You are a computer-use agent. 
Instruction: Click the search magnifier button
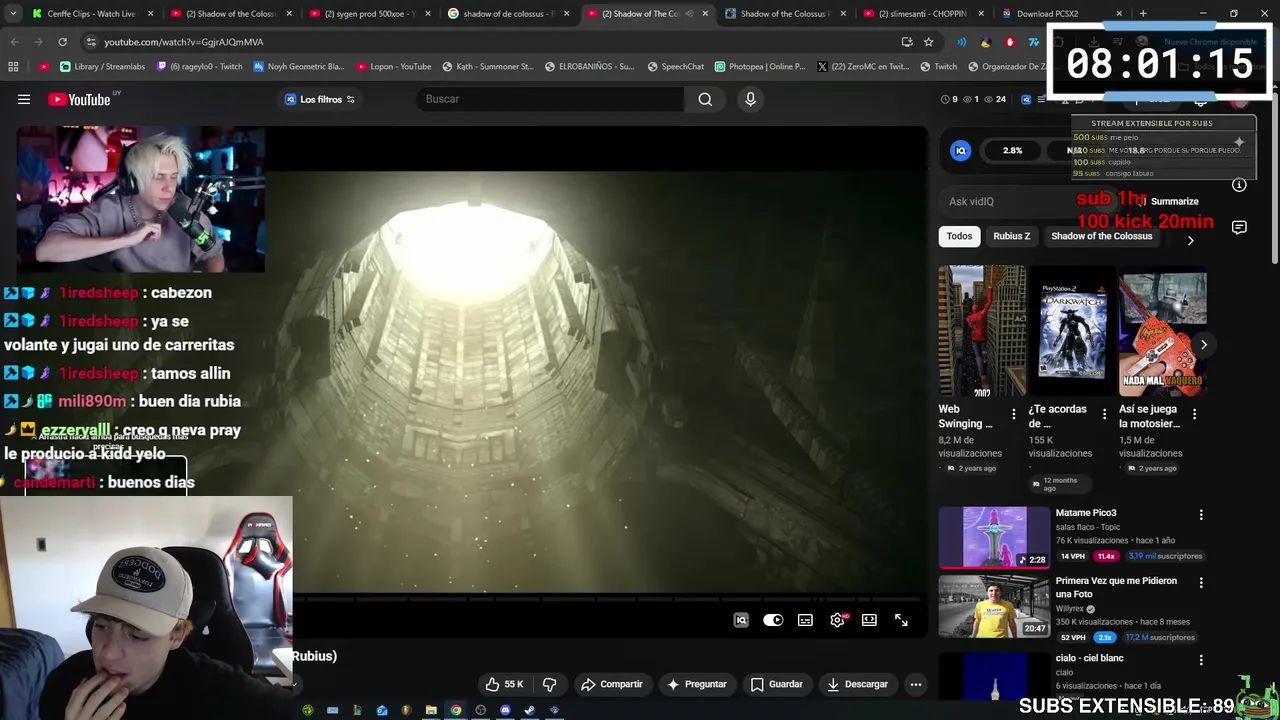coord(705,99)
